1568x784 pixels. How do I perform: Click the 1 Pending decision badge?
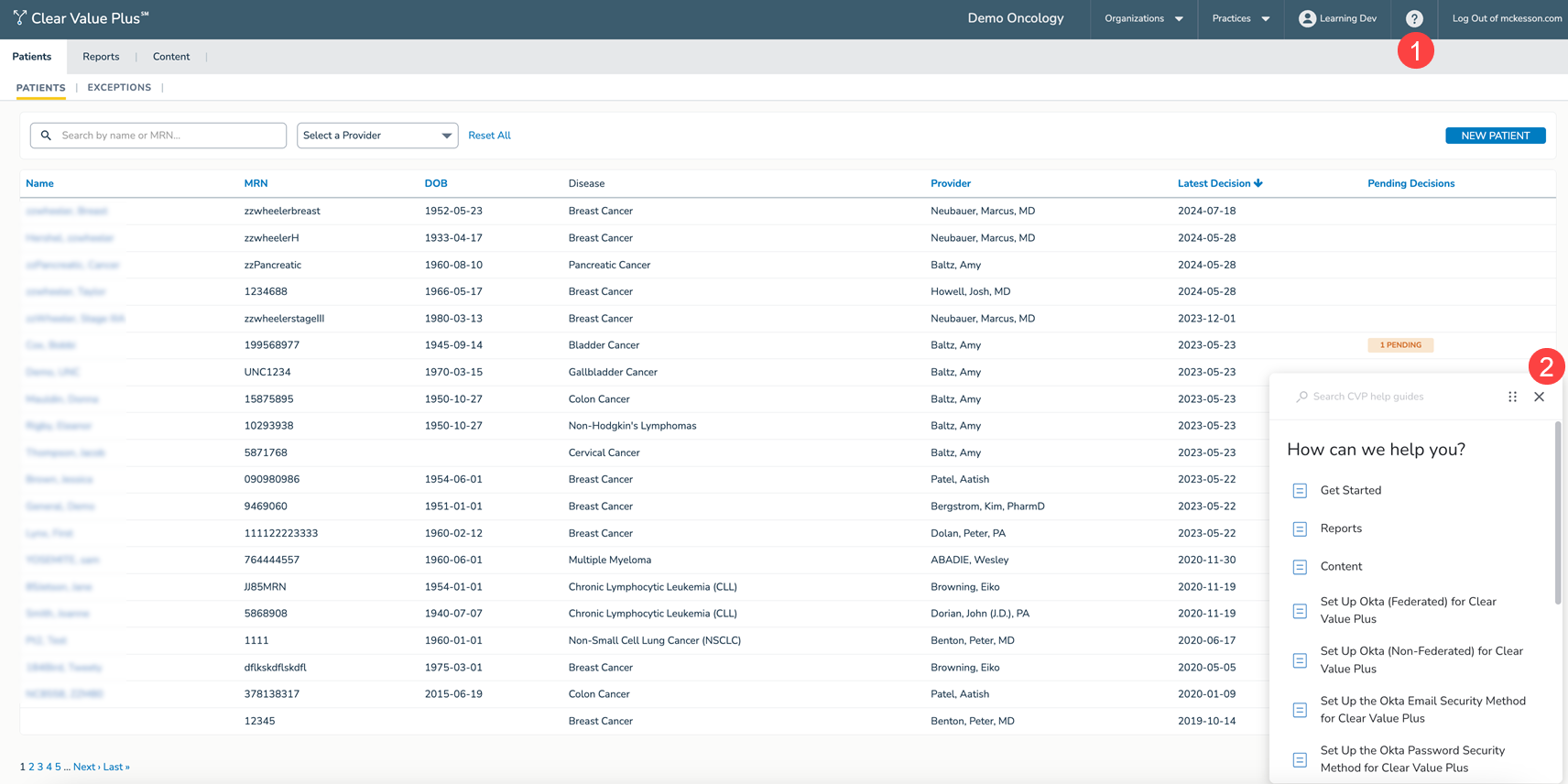(1399, 345)
